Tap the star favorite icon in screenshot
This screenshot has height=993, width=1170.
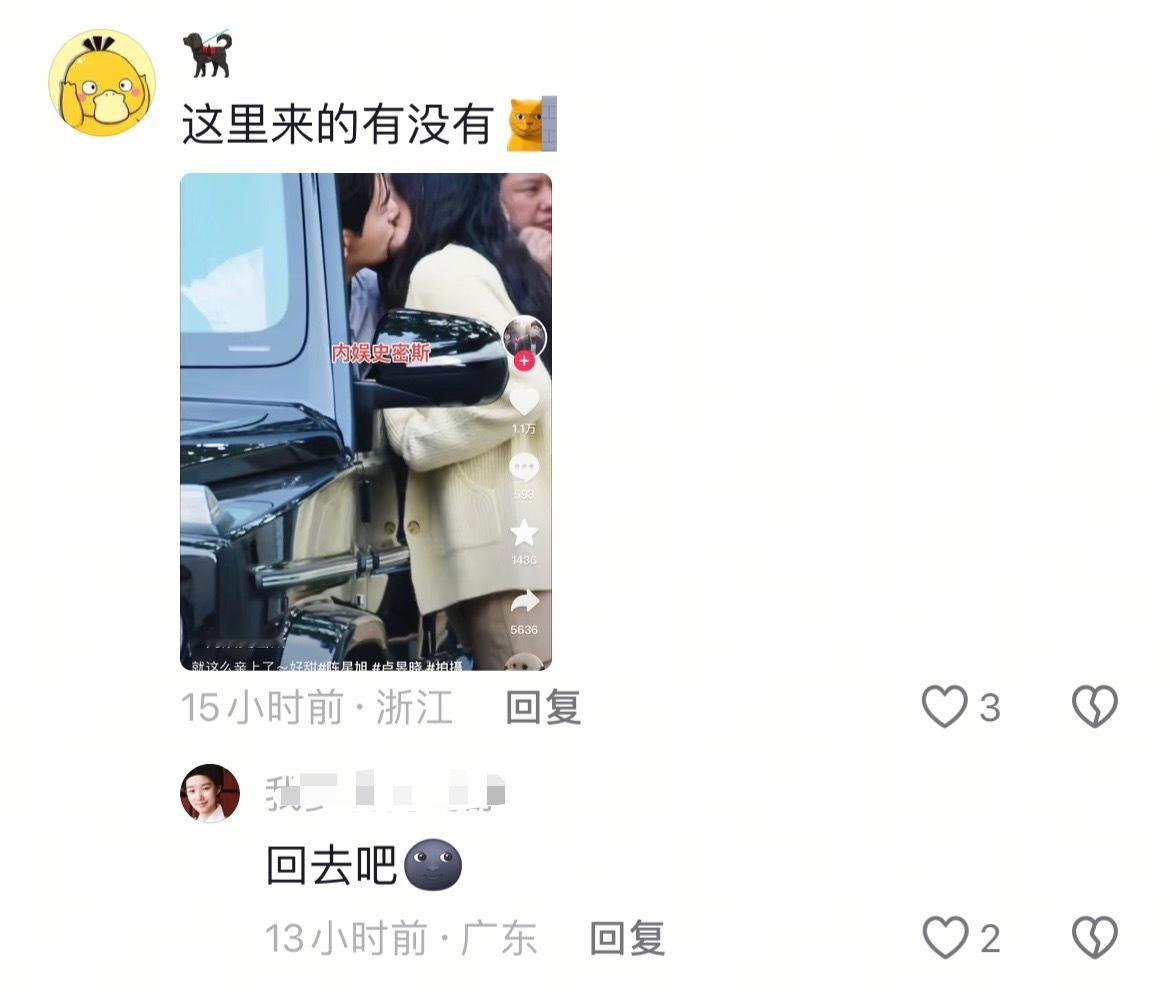524,533
